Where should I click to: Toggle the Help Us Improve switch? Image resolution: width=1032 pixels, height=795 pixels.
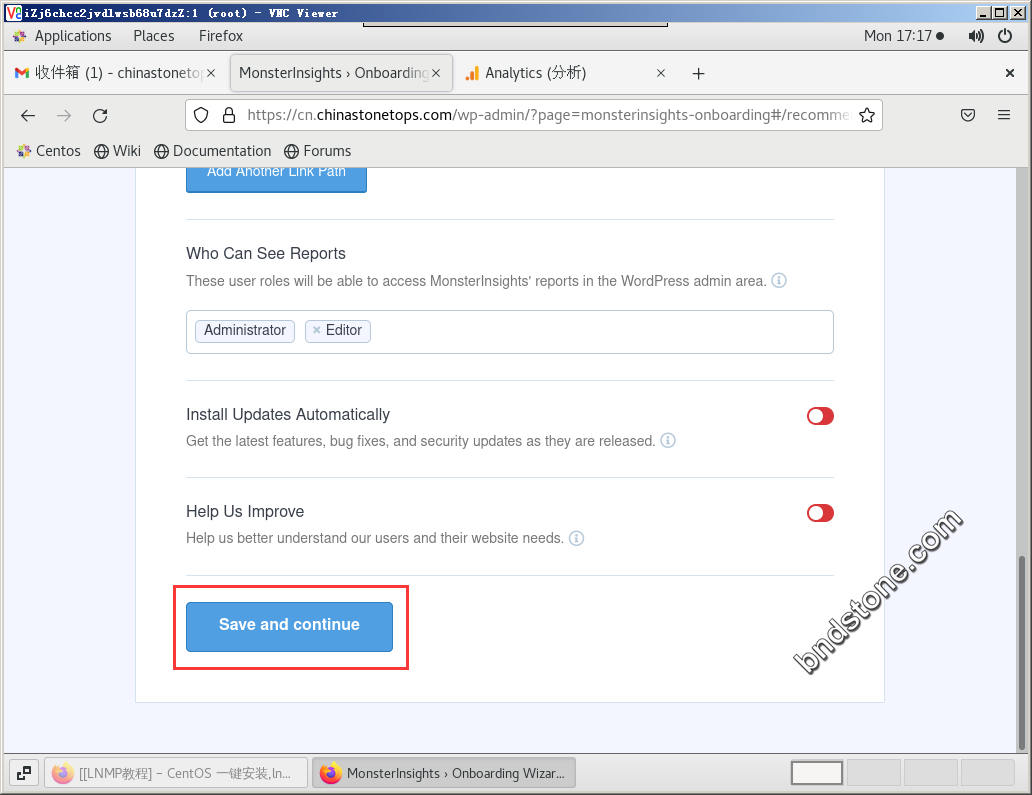(820, 513)
